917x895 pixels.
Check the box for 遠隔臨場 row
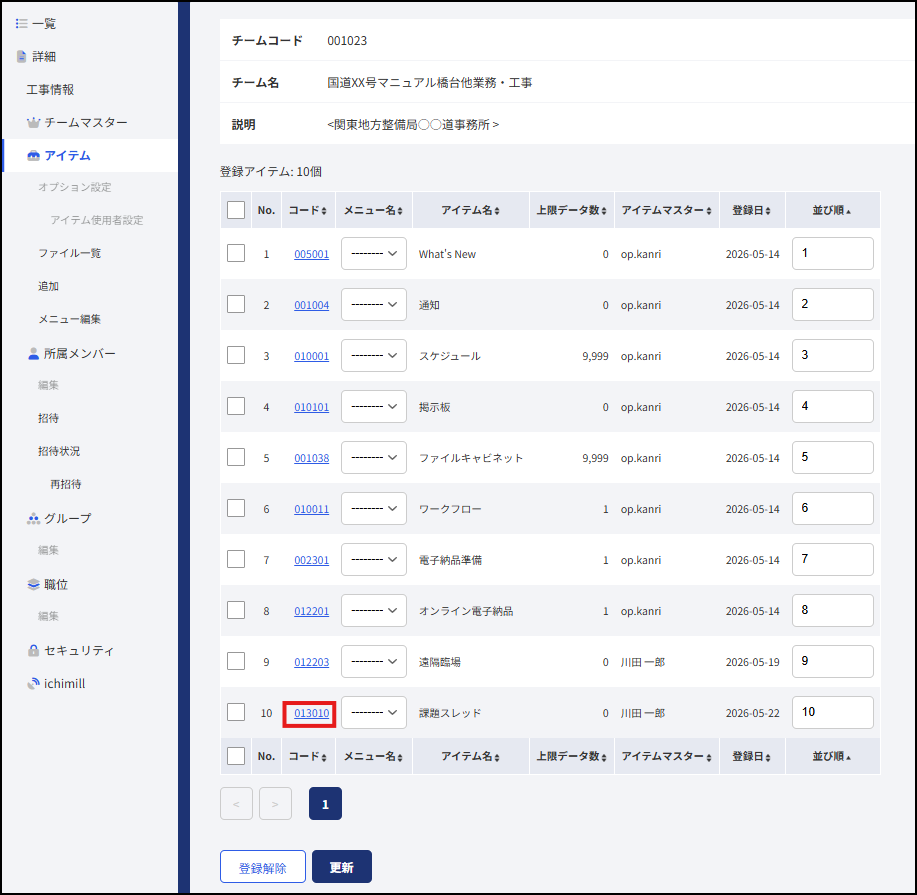tap(236, 661)
